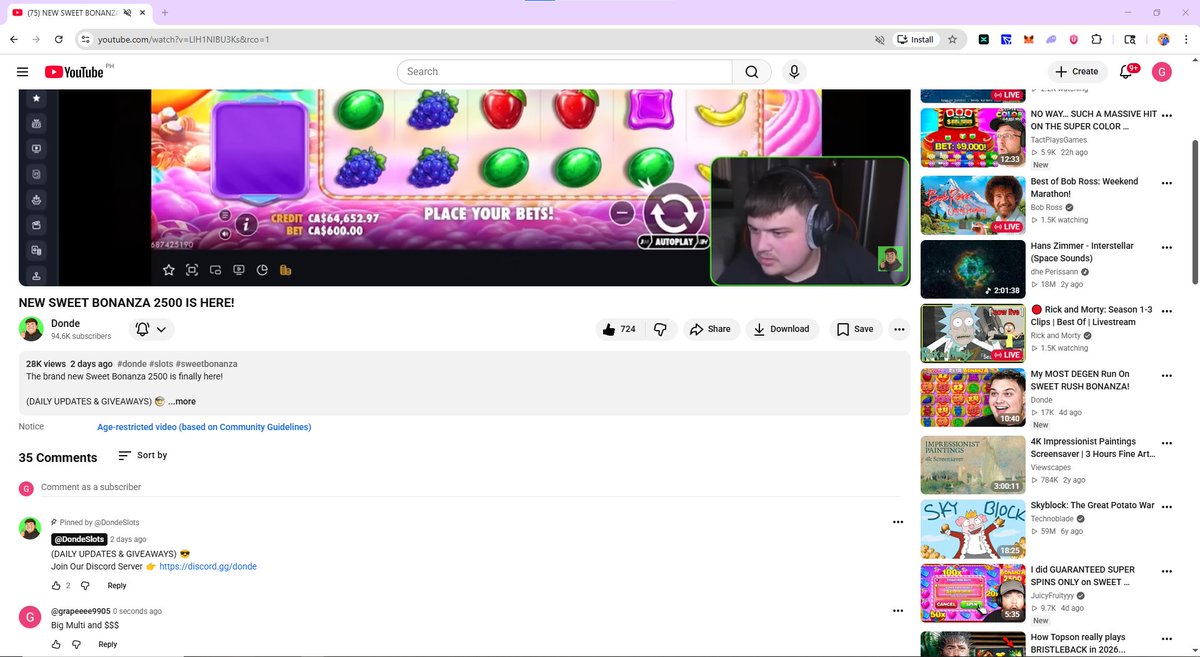Viewport: 1200px width, 657px height.
Task: Dislike the 'Big Multi and $$$' comment
Action: coord(78,644)
